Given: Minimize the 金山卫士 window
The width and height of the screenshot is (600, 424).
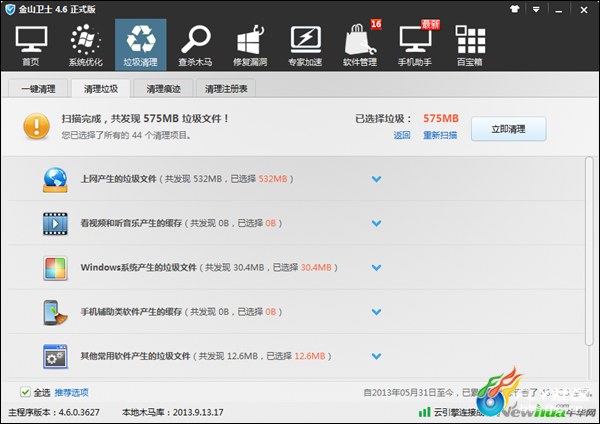Looking at the screenshot, I should click(x=559, y=10).
